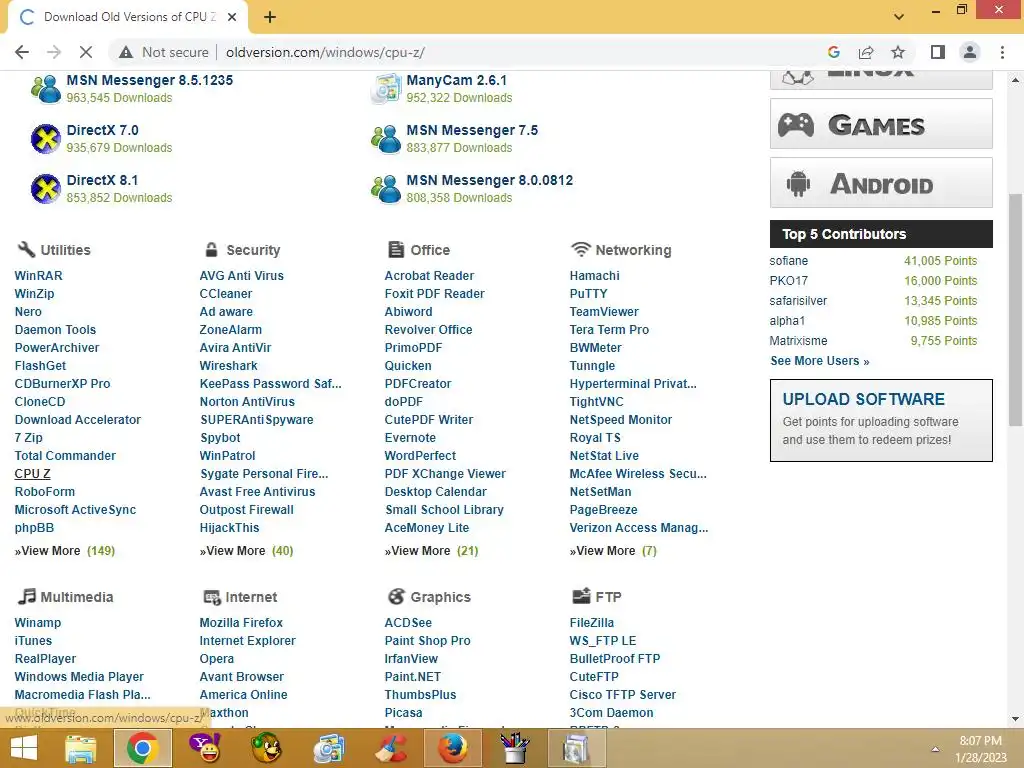The width and height of the screenshot is (1024, 768).
Task: Click the share page icon
Action: (x=866, y=52)
